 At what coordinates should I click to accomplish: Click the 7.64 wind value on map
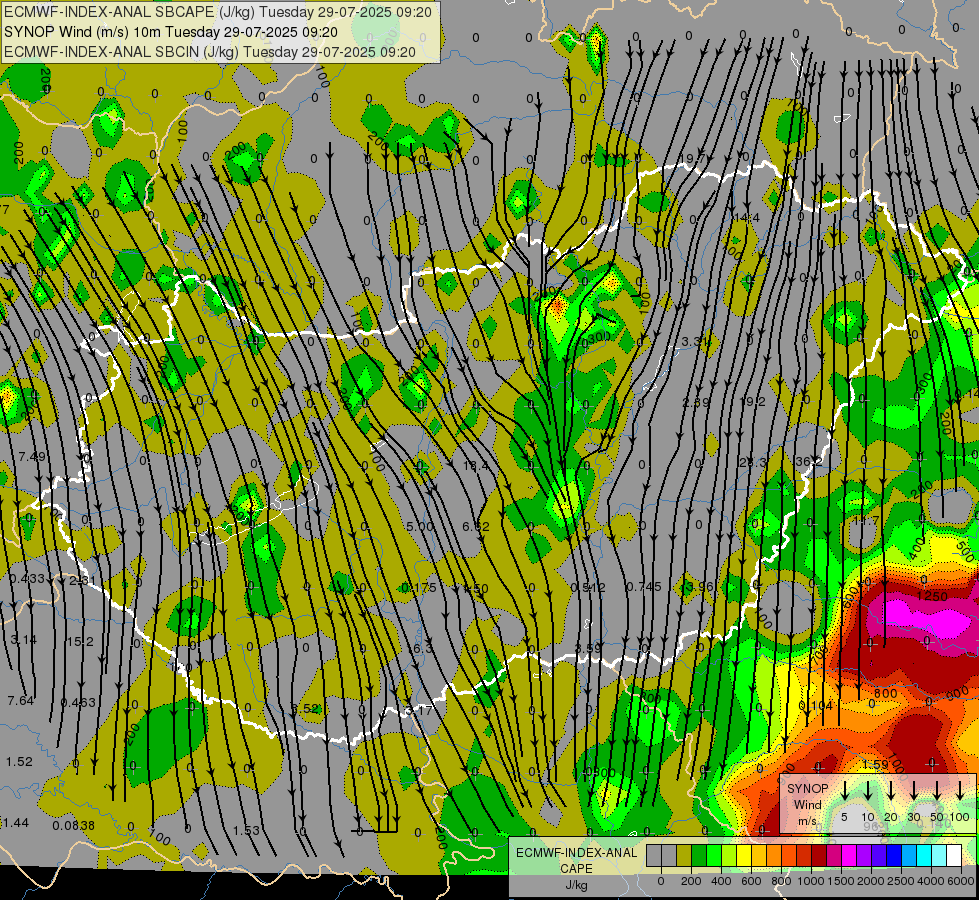(21, 701)
